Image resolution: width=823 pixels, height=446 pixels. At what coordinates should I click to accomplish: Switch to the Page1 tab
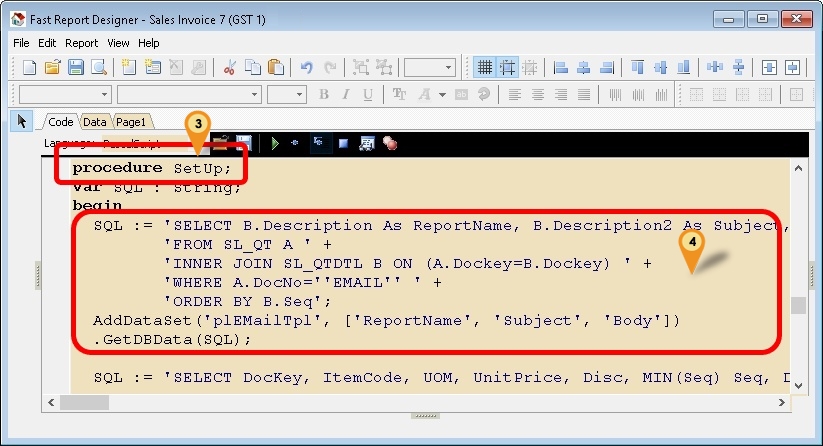[x=130, y=121]
